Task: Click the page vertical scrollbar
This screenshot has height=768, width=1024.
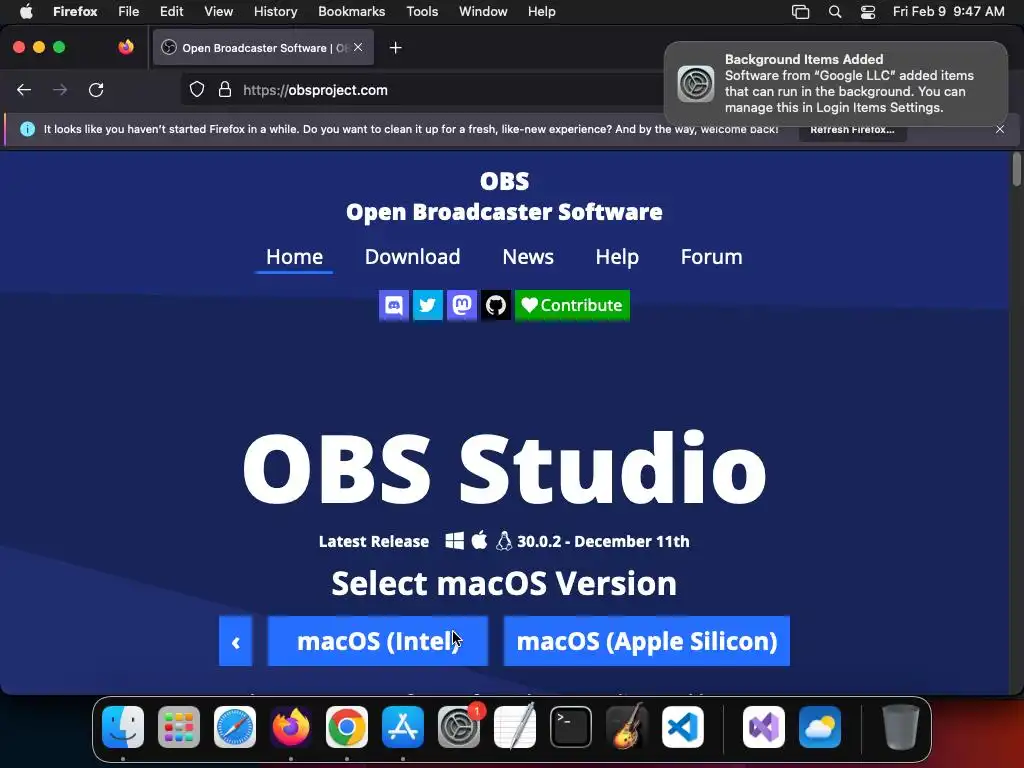Action: [x=1017, y=168]
